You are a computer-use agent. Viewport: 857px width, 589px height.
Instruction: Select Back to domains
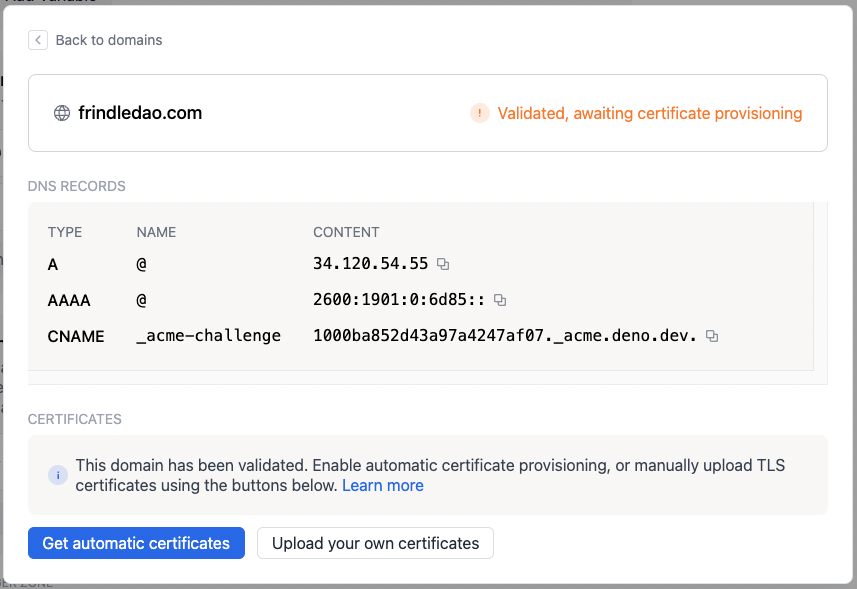coord(110,40)
